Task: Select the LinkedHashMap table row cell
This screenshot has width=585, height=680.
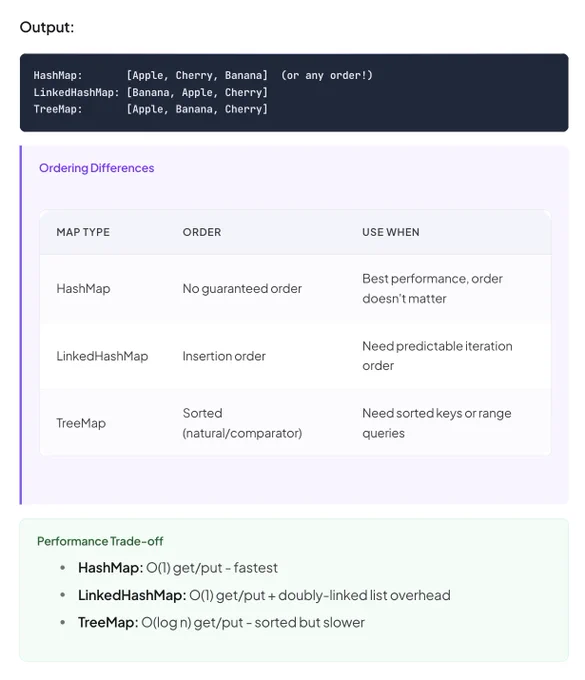Action: point(102,356)
